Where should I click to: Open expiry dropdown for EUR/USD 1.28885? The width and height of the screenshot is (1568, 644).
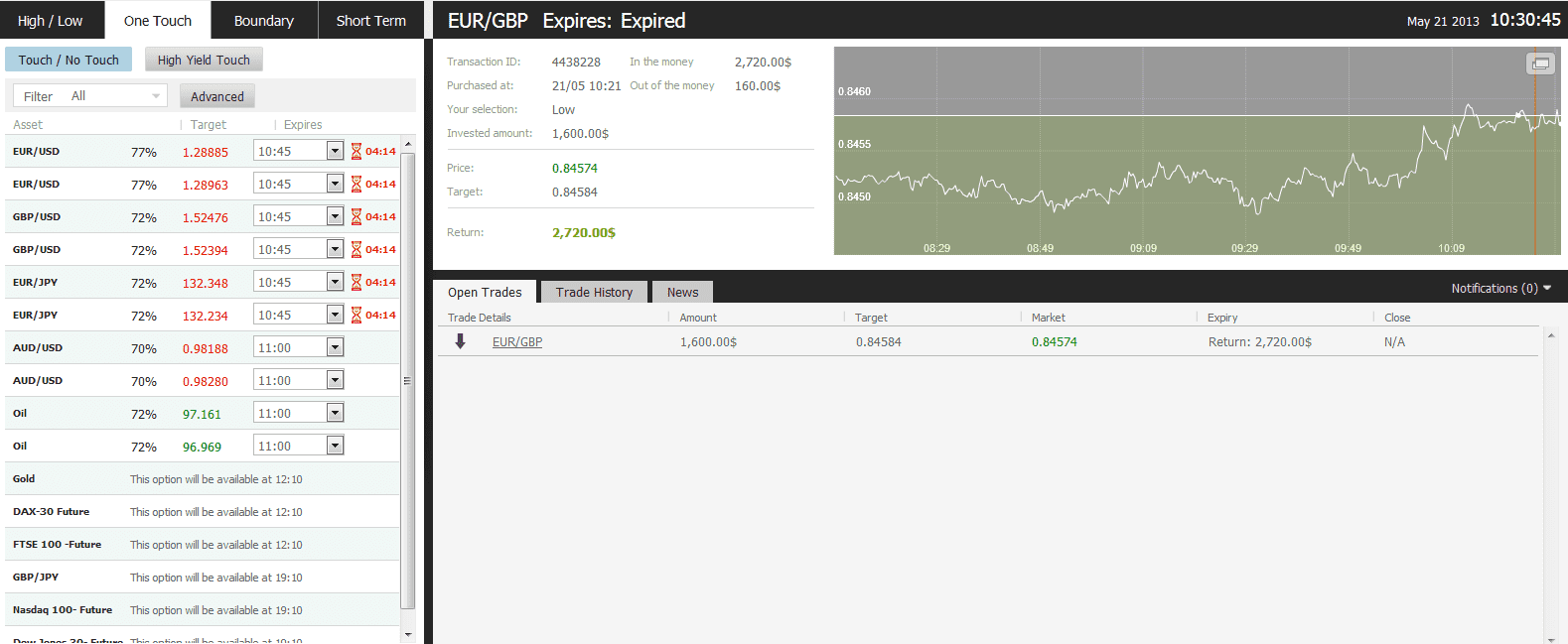335,151
